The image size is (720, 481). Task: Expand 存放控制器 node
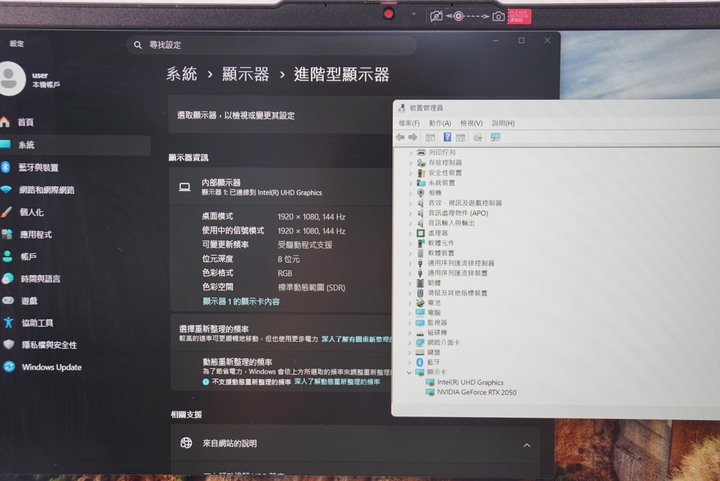pos(411,162)
